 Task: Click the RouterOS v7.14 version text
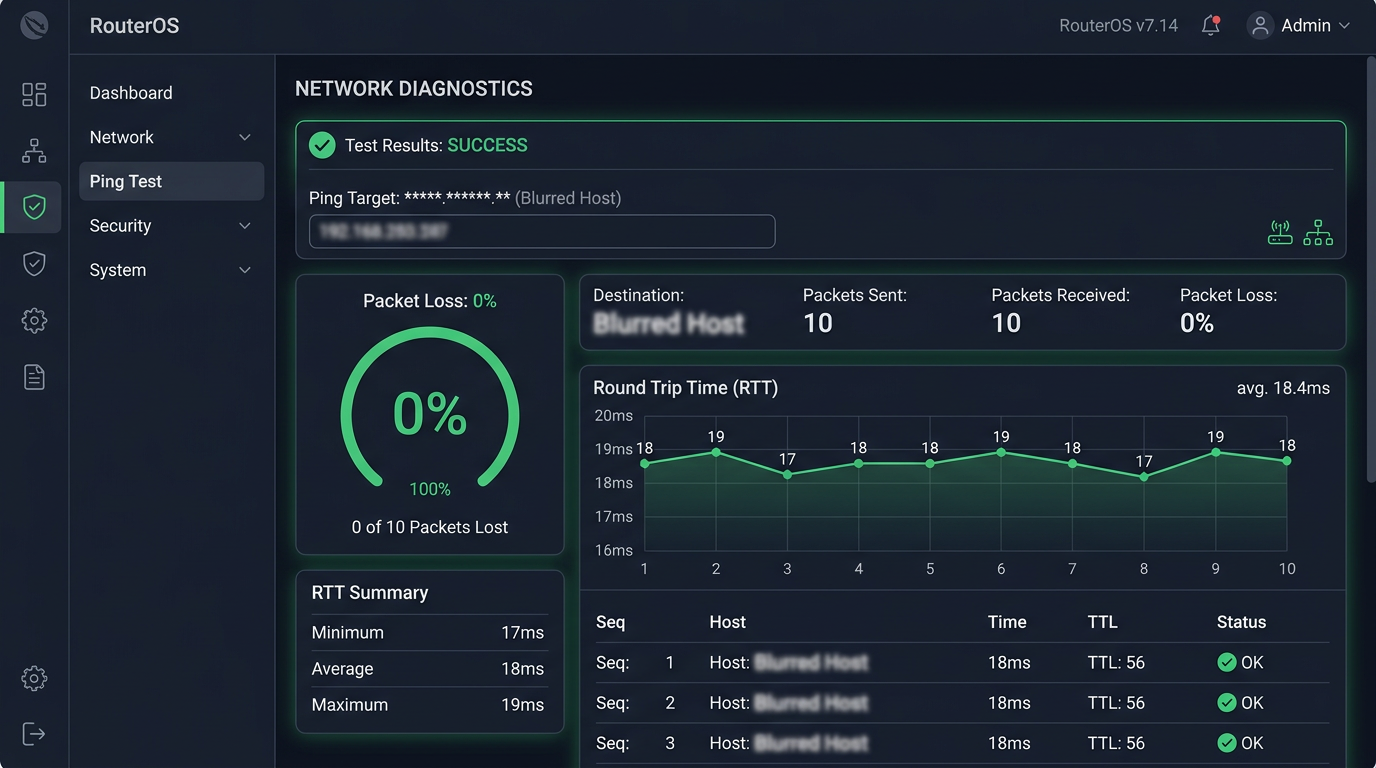pos(1118,26)
